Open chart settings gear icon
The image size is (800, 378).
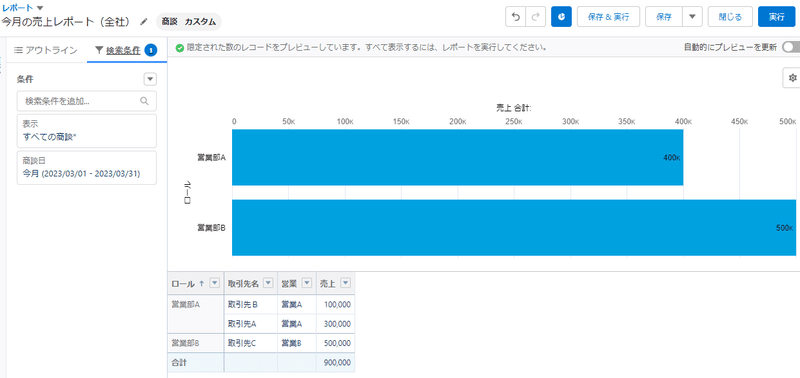point(792,78)
